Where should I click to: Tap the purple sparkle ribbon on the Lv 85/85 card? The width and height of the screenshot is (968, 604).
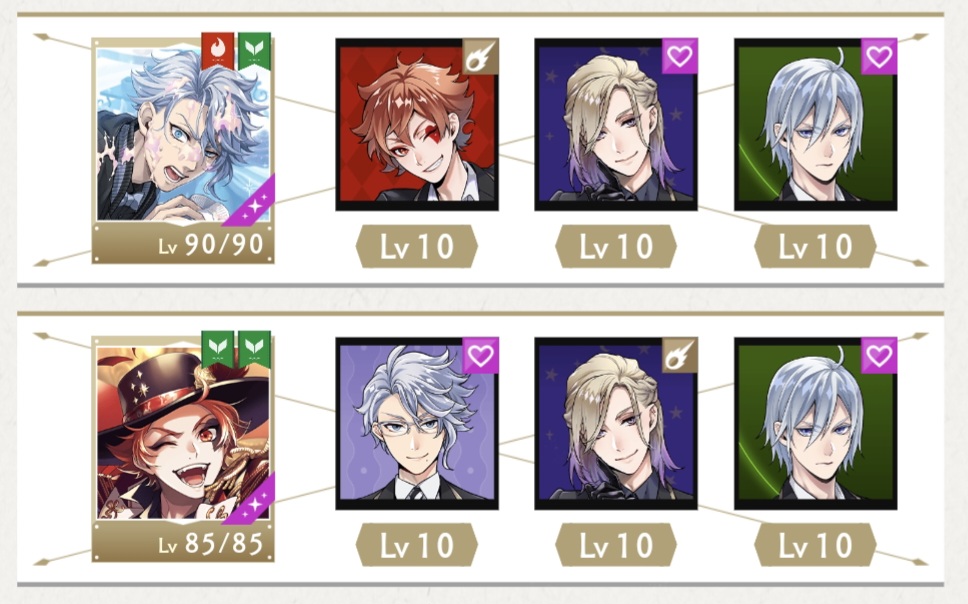[250, 501]
